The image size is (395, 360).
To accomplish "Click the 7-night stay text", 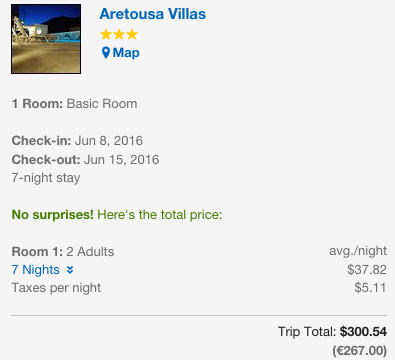I will [x=46, y=178].
